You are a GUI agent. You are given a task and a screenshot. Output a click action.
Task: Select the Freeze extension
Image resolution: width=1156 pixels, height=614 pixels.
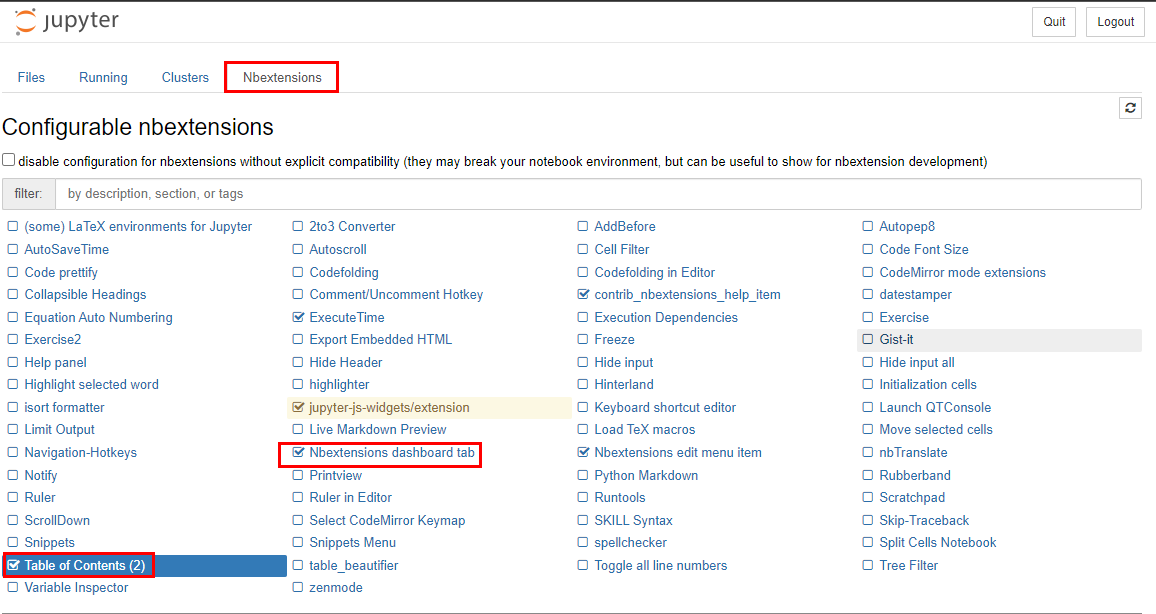pos(614,339)
